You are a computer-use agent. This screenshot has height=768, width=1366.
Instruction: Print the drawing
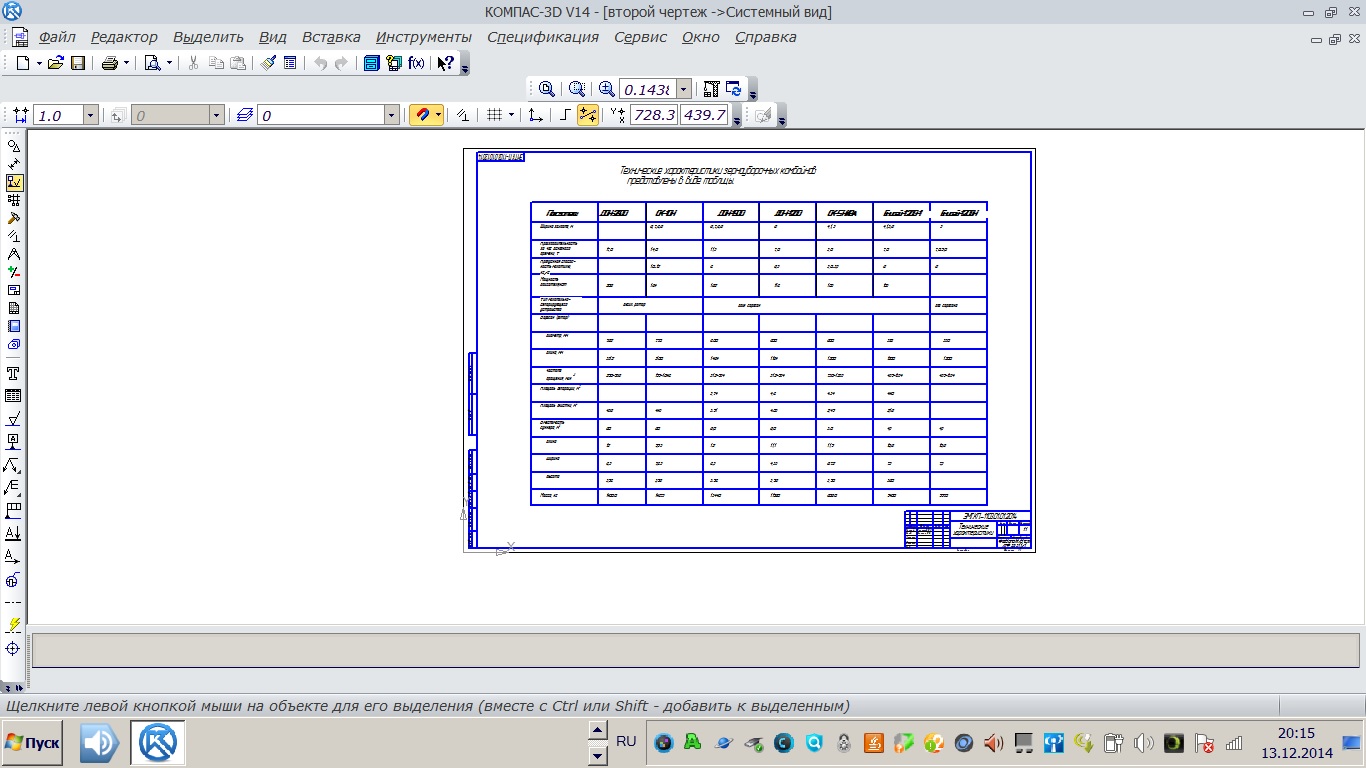109,62
